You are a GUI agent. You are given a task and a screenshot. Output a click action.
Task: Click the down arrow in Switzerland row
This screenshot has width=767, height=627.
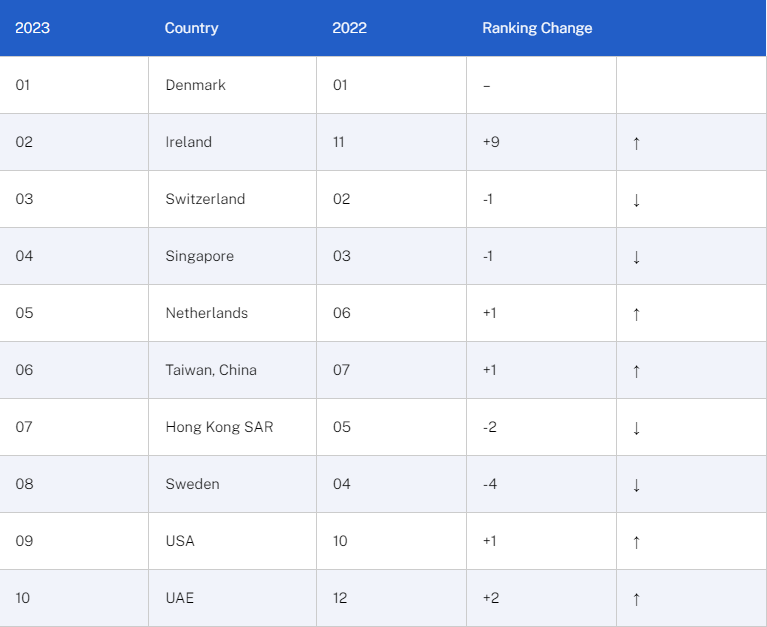pos(636,200)
